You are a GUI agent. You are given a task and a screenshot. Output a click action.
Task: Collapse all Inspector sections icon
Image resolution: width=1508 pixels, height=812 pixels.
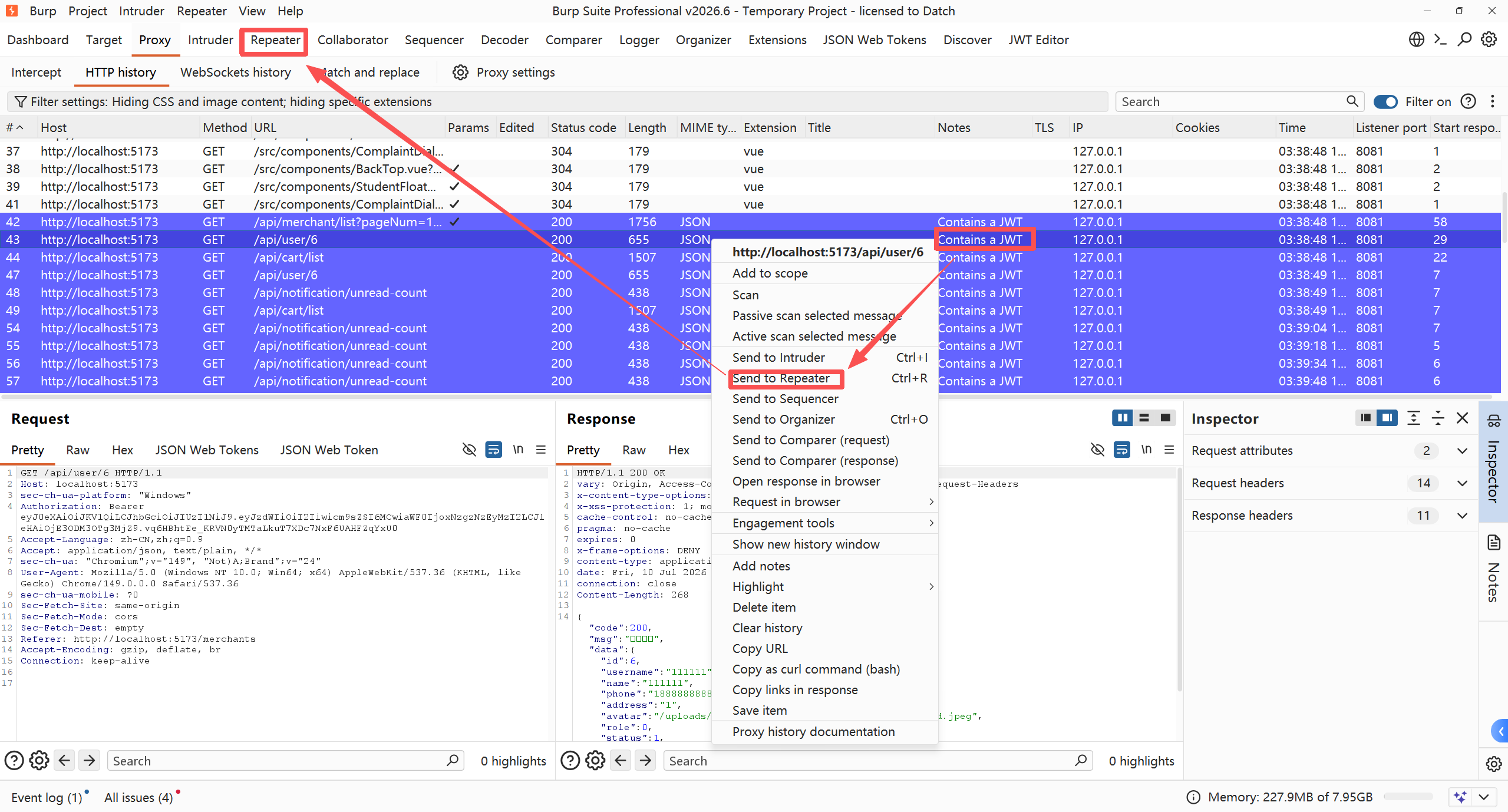pos(1438,418)
